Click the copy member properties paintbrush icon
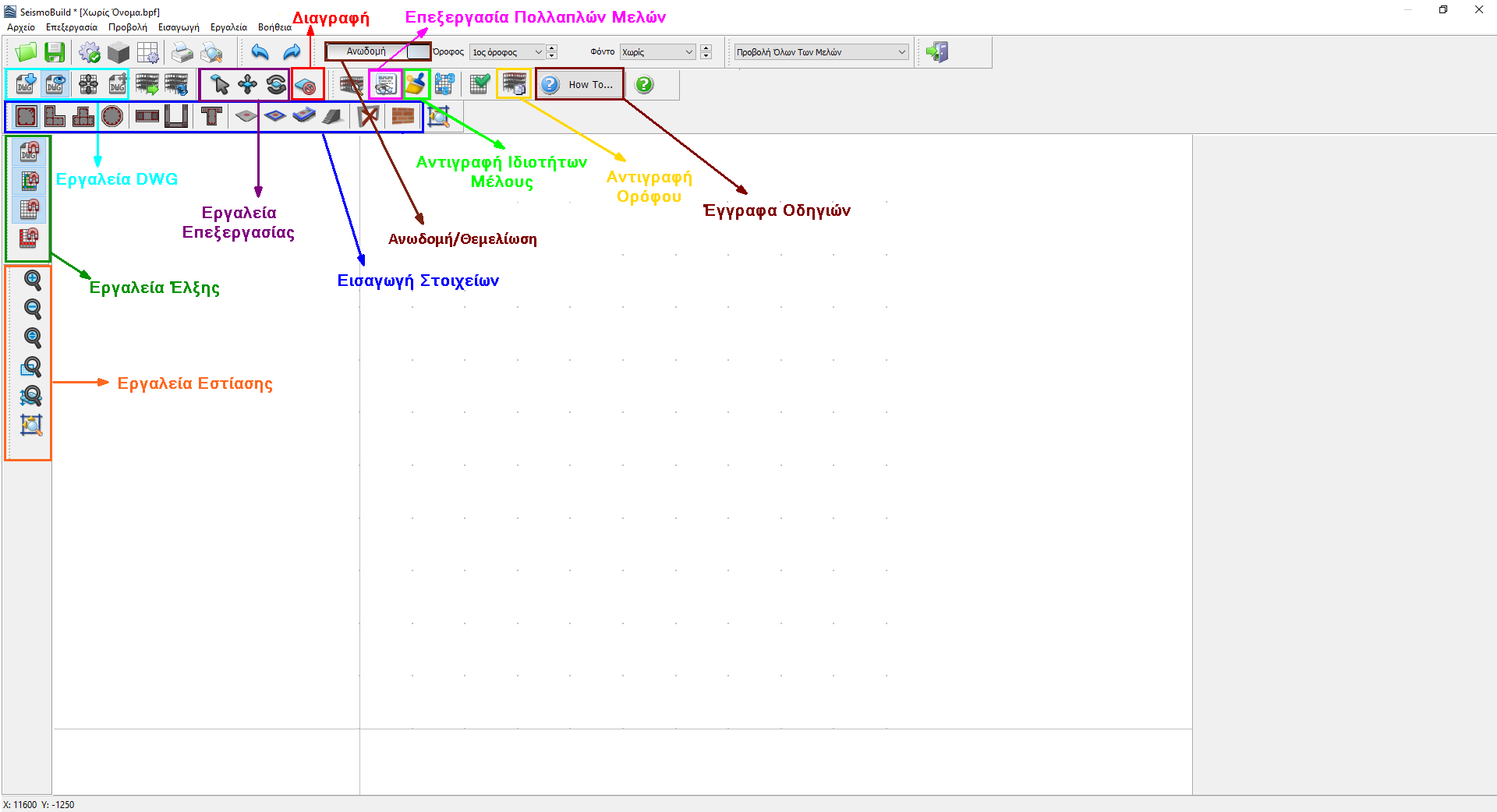Image resolution: width=1497 pixels, height=812 pixels. pos(416,84)
